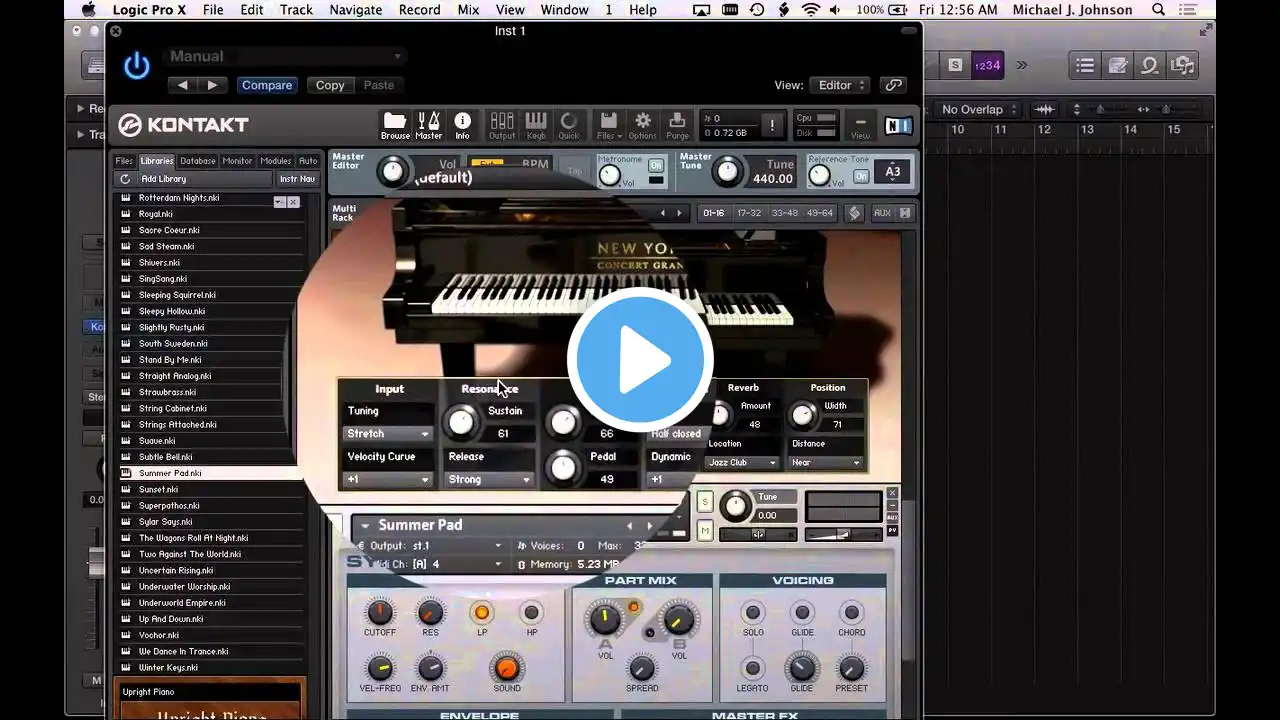Toggle the Metronome On button
This screenshot has width=1280, height=720.
(x=656, y=165)
